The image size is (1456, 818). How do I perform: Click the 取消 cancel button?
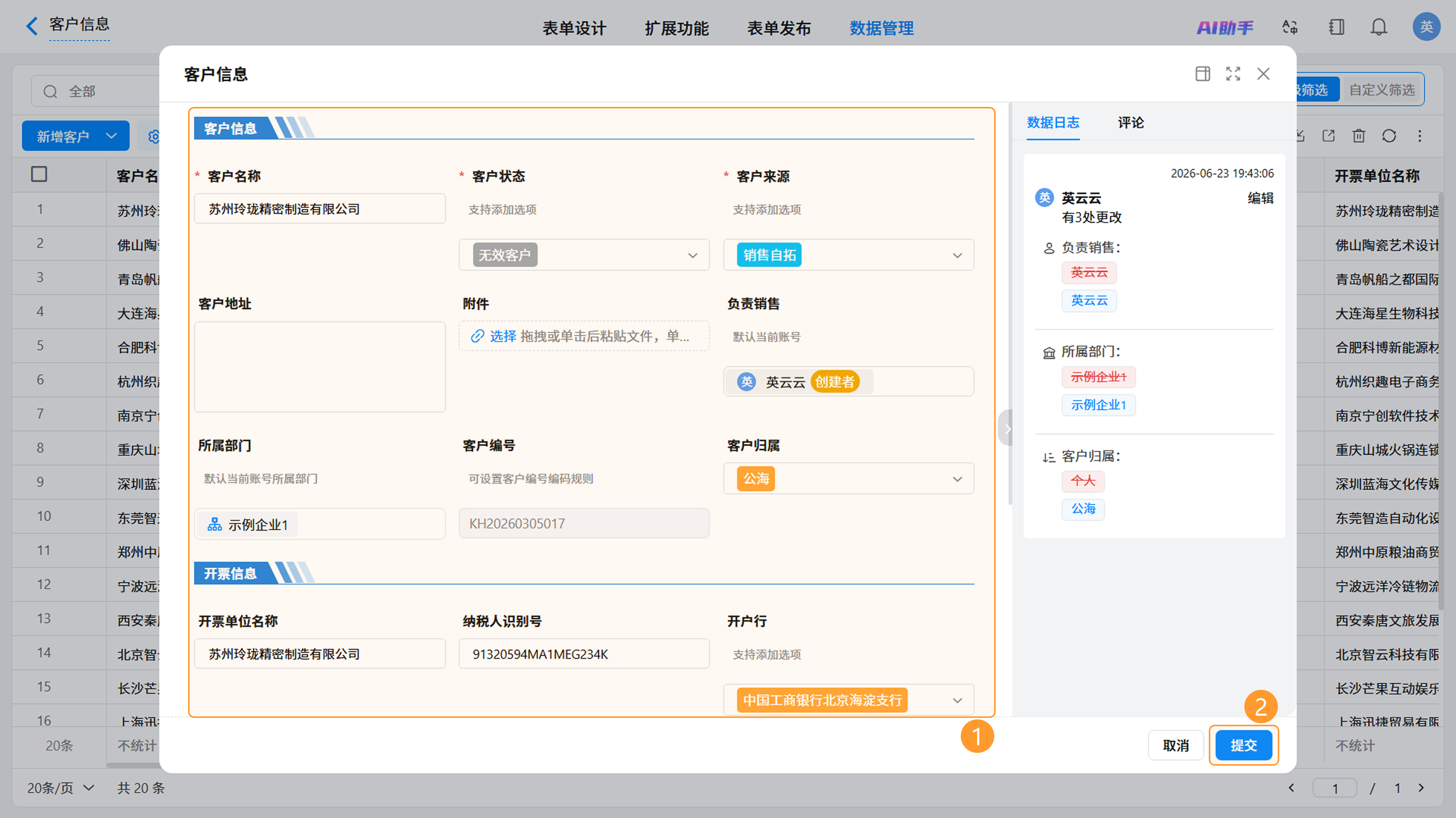click(1176, 745)
